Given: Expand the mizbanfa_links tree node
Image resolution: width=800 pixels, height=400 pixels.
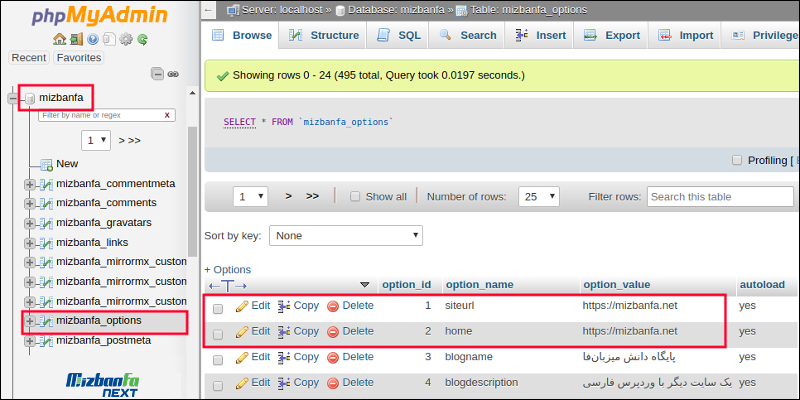Looking at the screenshot, I should click(30, 243).
